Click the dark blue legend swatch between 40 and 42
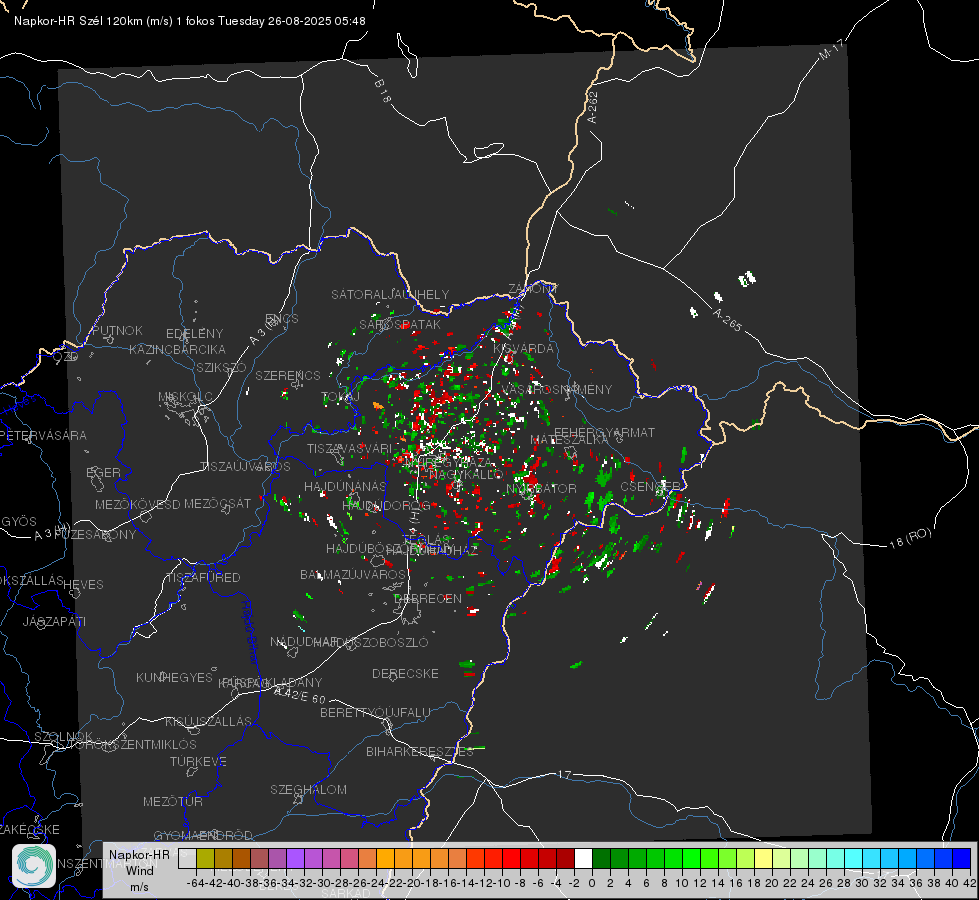This screenshot has width=979, height=900. point(962,858)
